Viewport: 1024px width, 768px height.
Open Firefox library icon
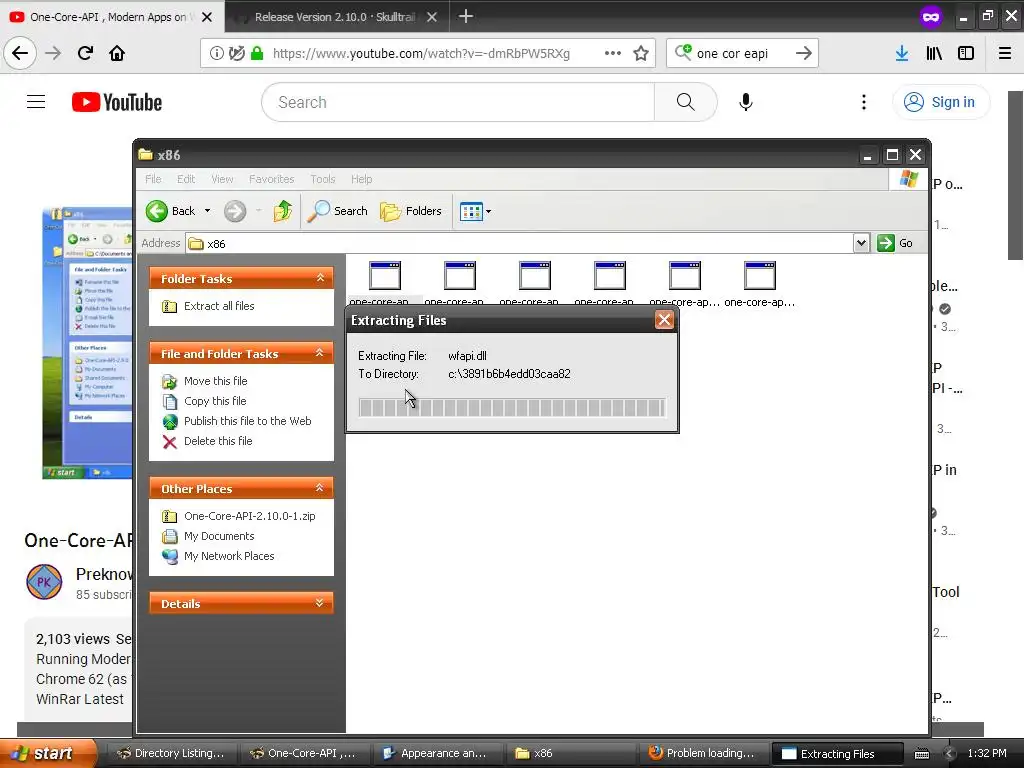pyautogui.click(x=934, y=53)
